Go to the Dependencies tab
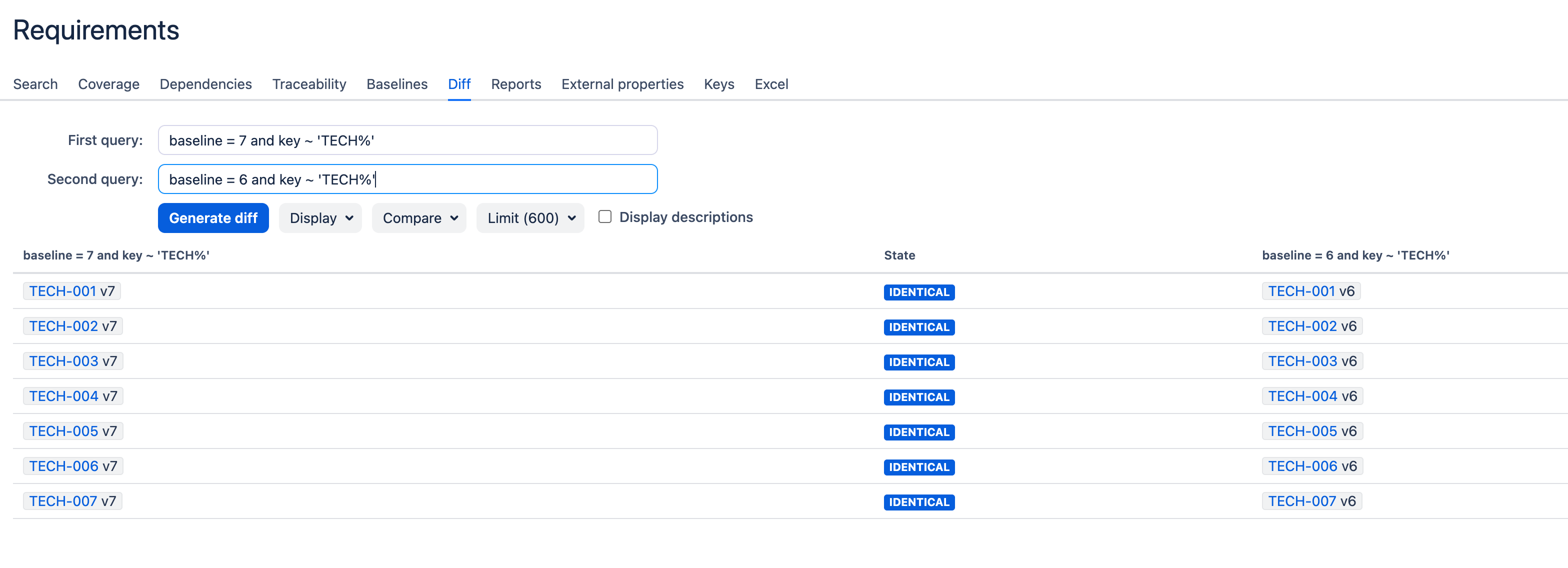 205,84
